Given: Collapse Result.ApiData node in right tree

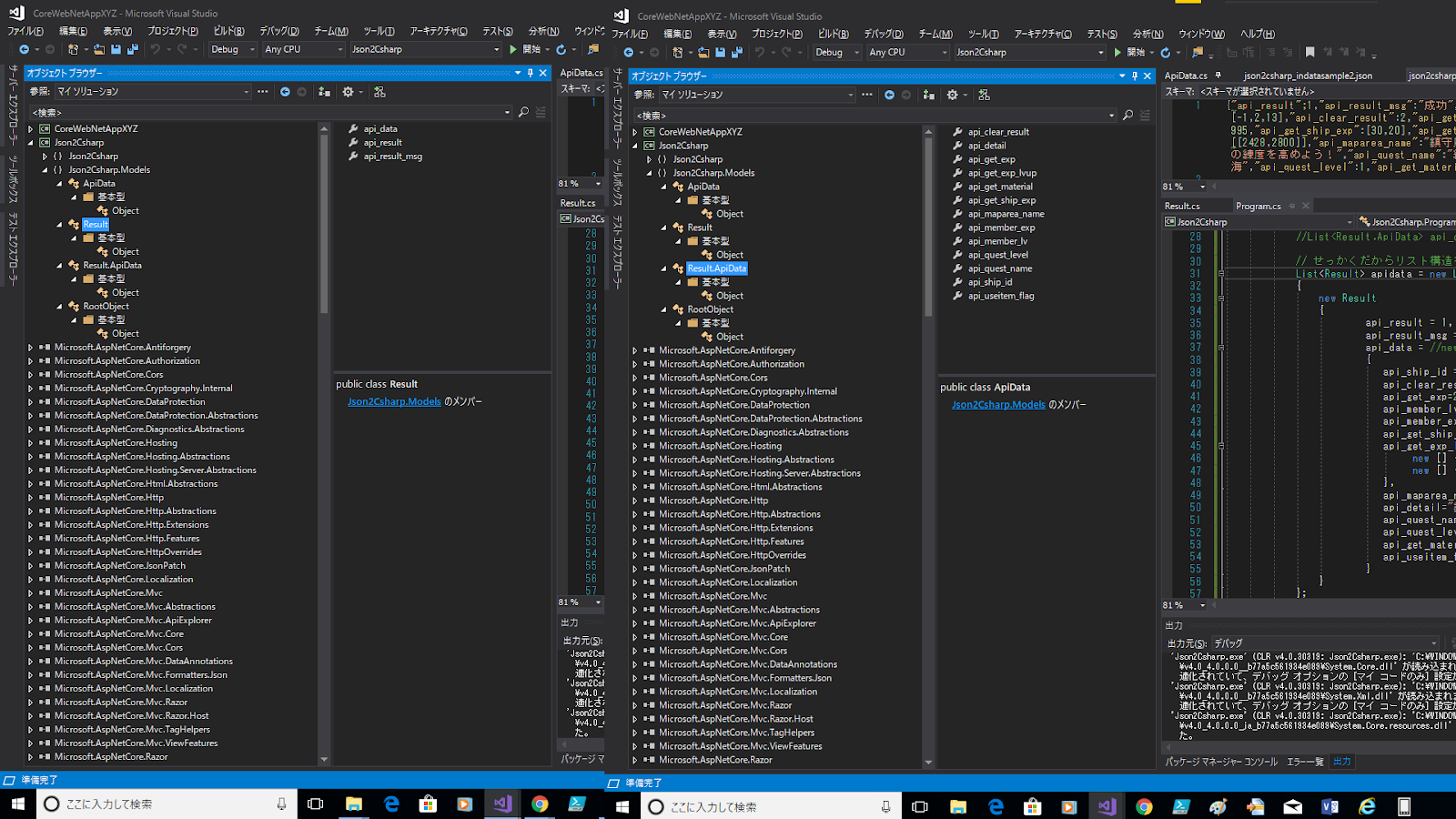Looking at the screenshot, I should coord(664,268).
